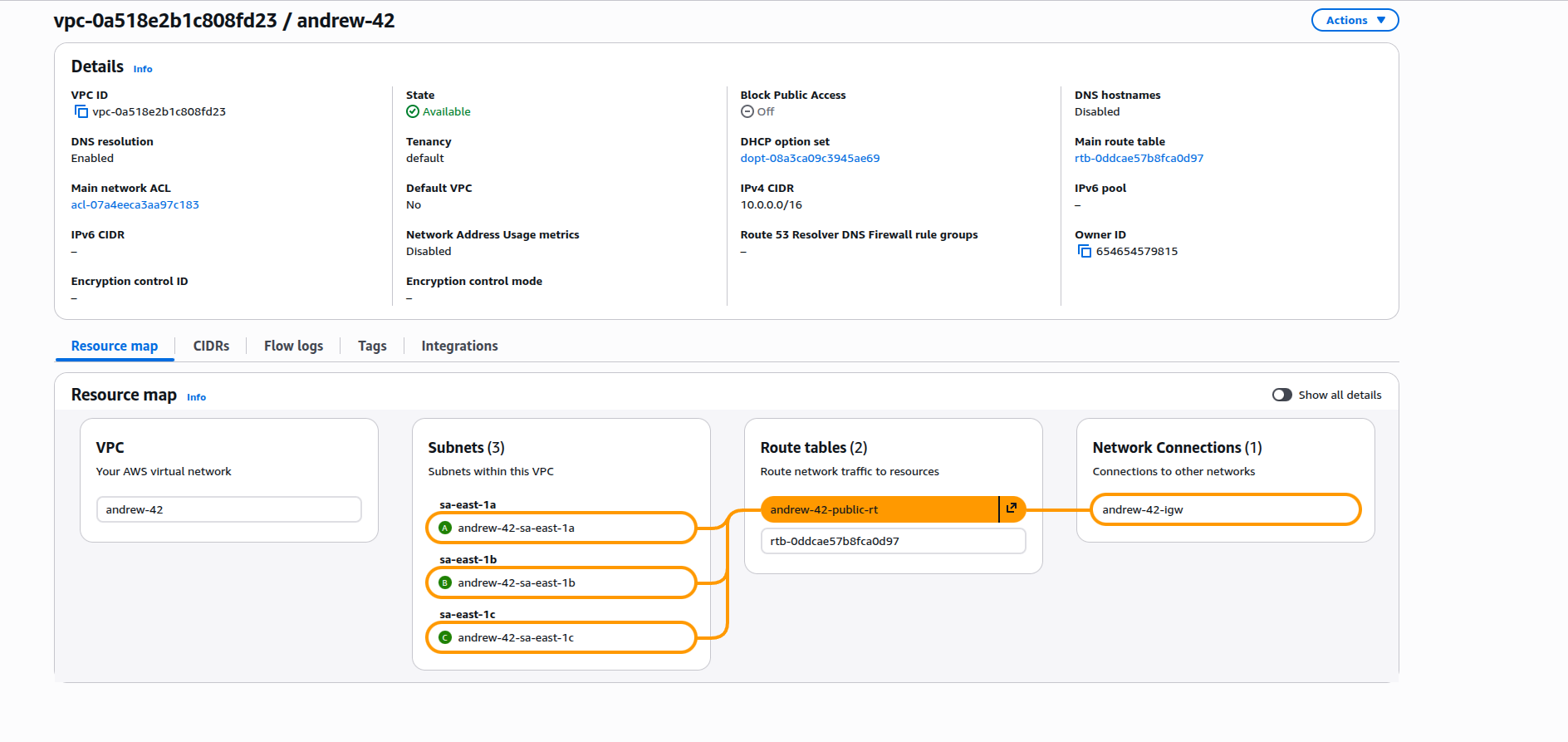Screen dimensions: 1568x742
Task: Copy the Owner ID with the copy icon
Action: (x=1084, y=251)
